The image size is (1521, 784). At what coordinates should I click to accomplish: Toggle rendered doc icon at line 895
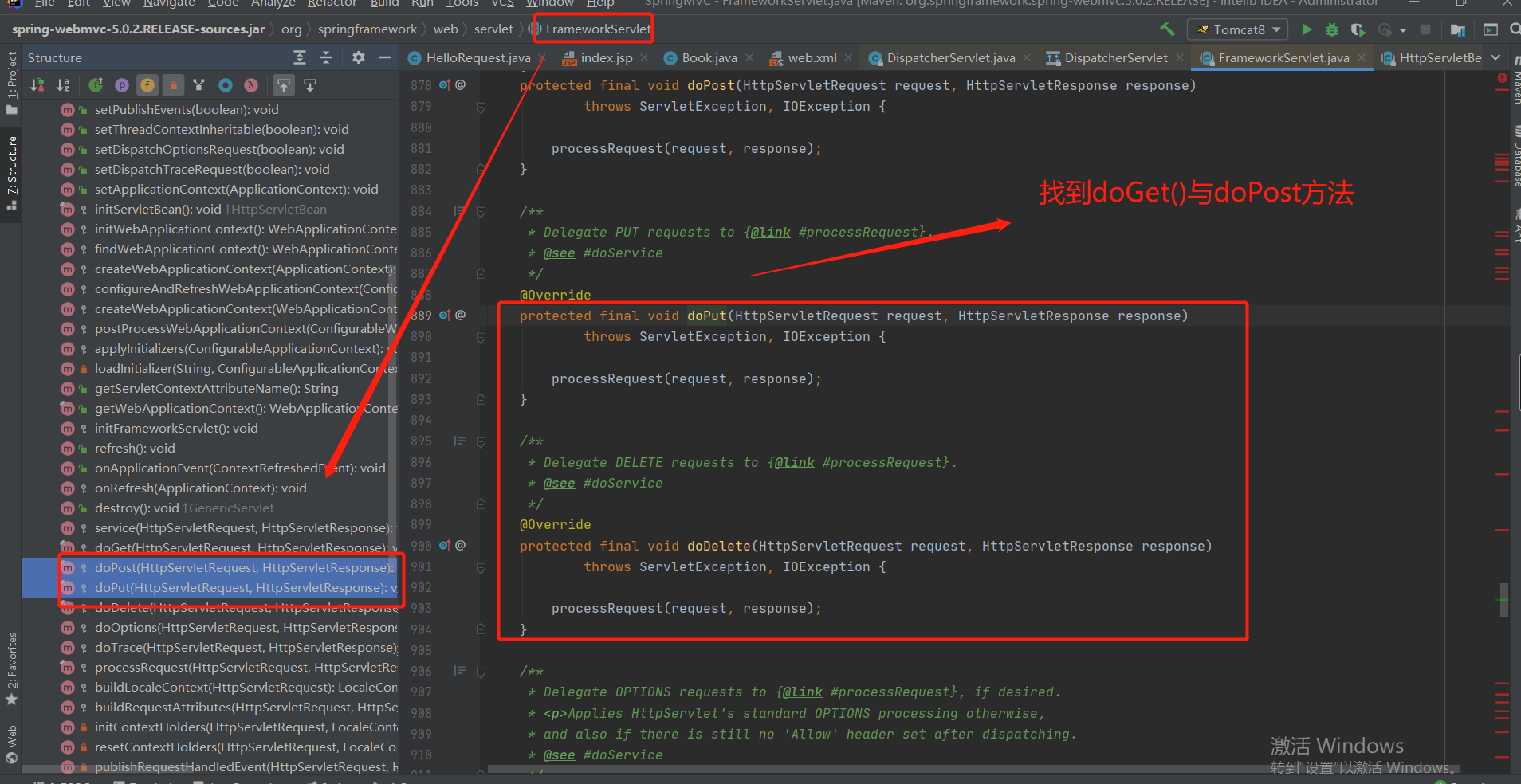click(459, 441)
